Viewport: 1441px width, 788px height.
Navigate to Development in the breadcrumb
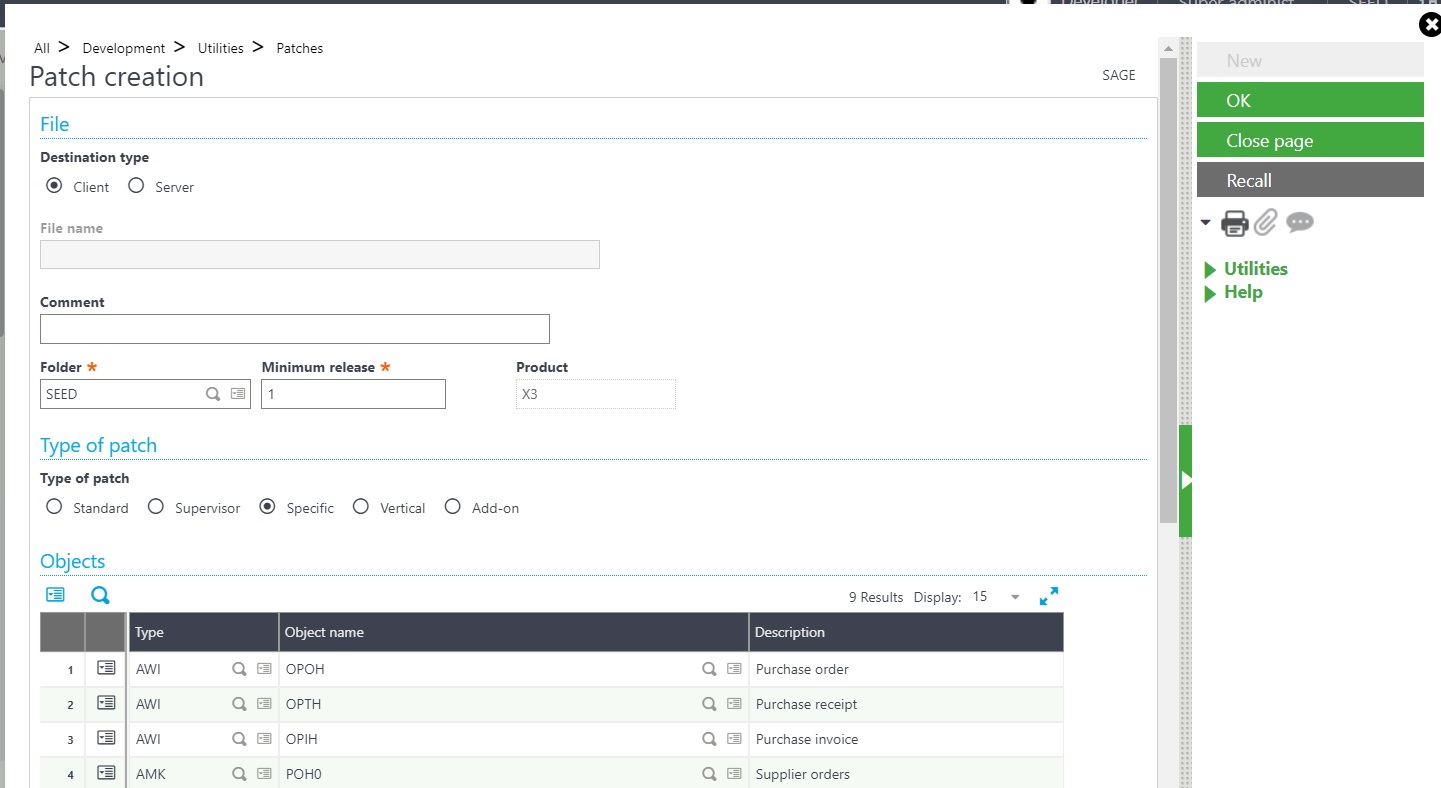coord(123,47)
